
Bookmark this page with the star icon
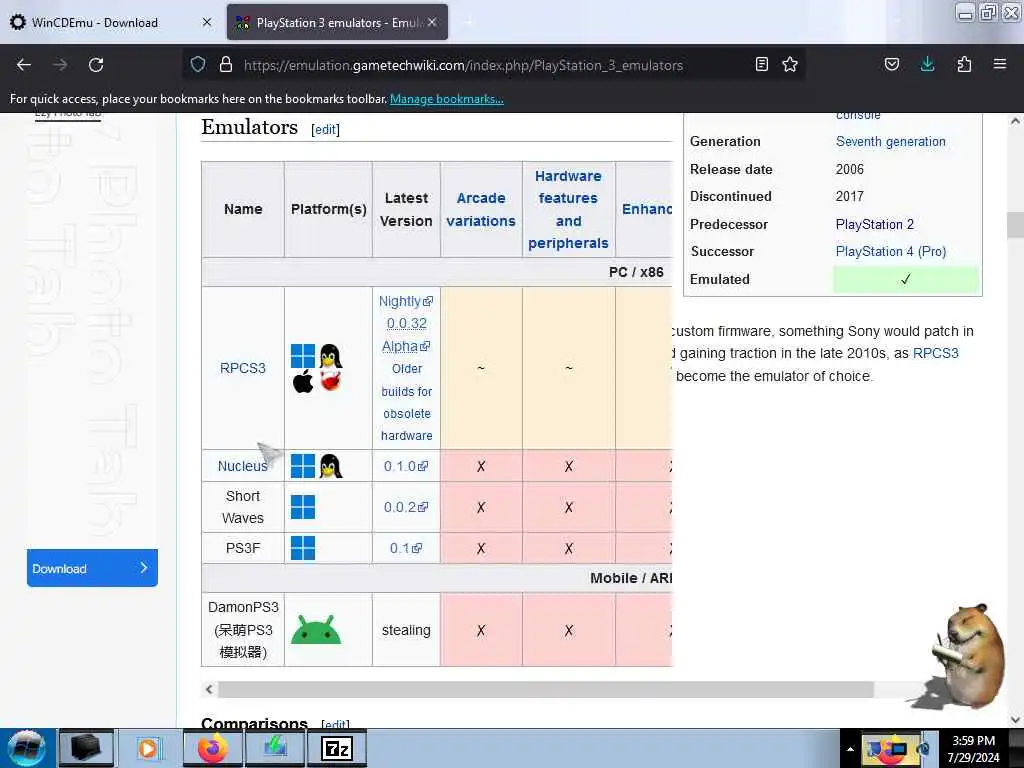[x=790, y=64]
